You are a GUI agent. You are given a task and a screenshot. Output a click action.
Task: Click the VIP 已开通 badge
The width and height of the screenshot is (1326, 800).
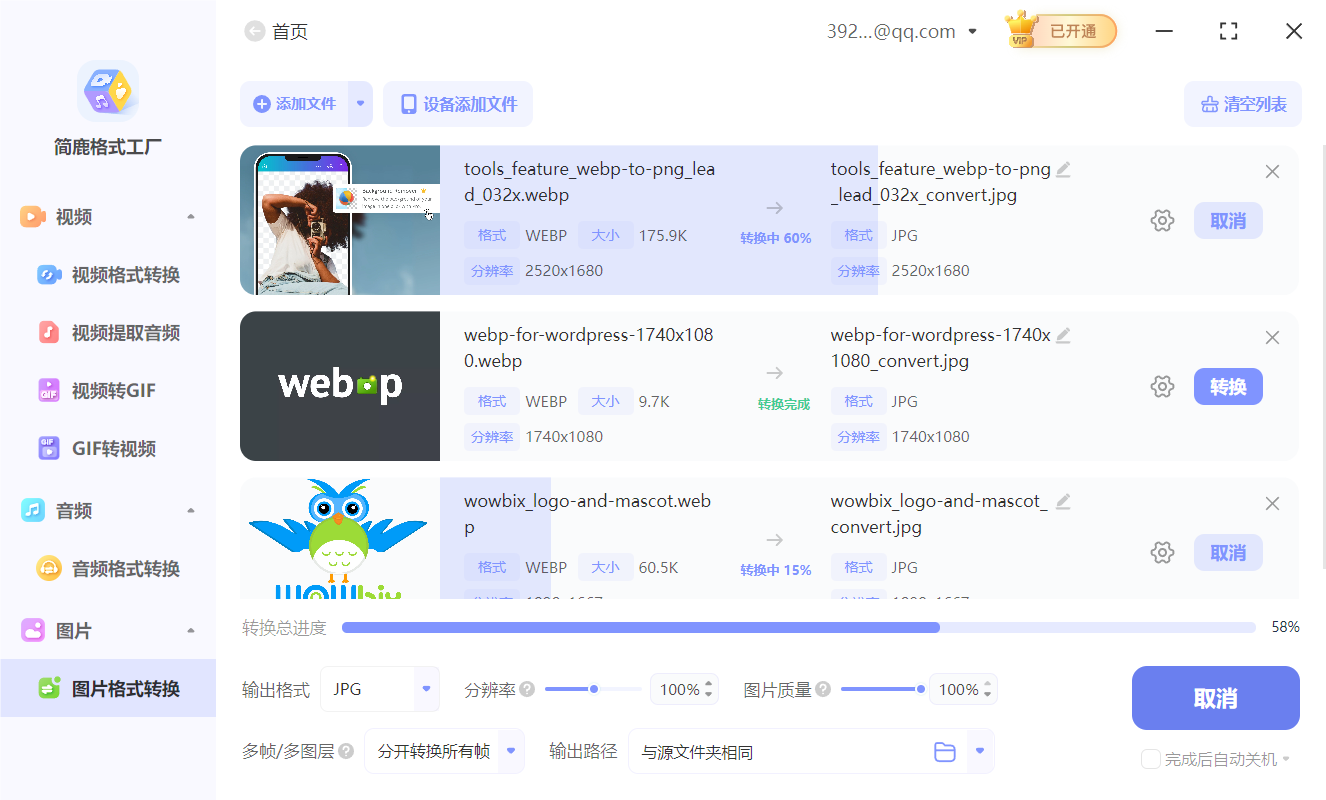1060,31
